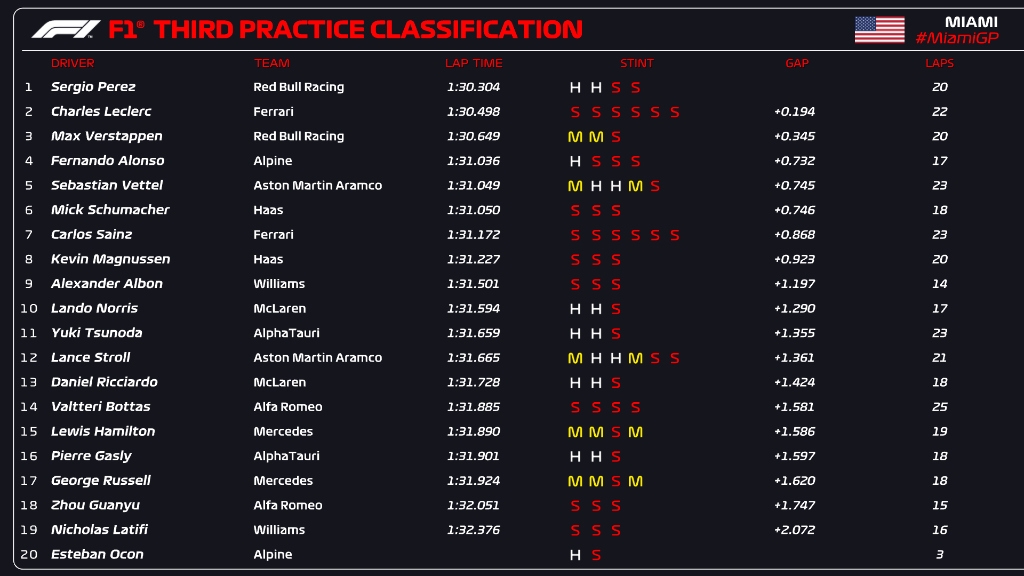Click the soft tyre in Russell's stint
Screen dimensions: 1024x576
(616, 481)
